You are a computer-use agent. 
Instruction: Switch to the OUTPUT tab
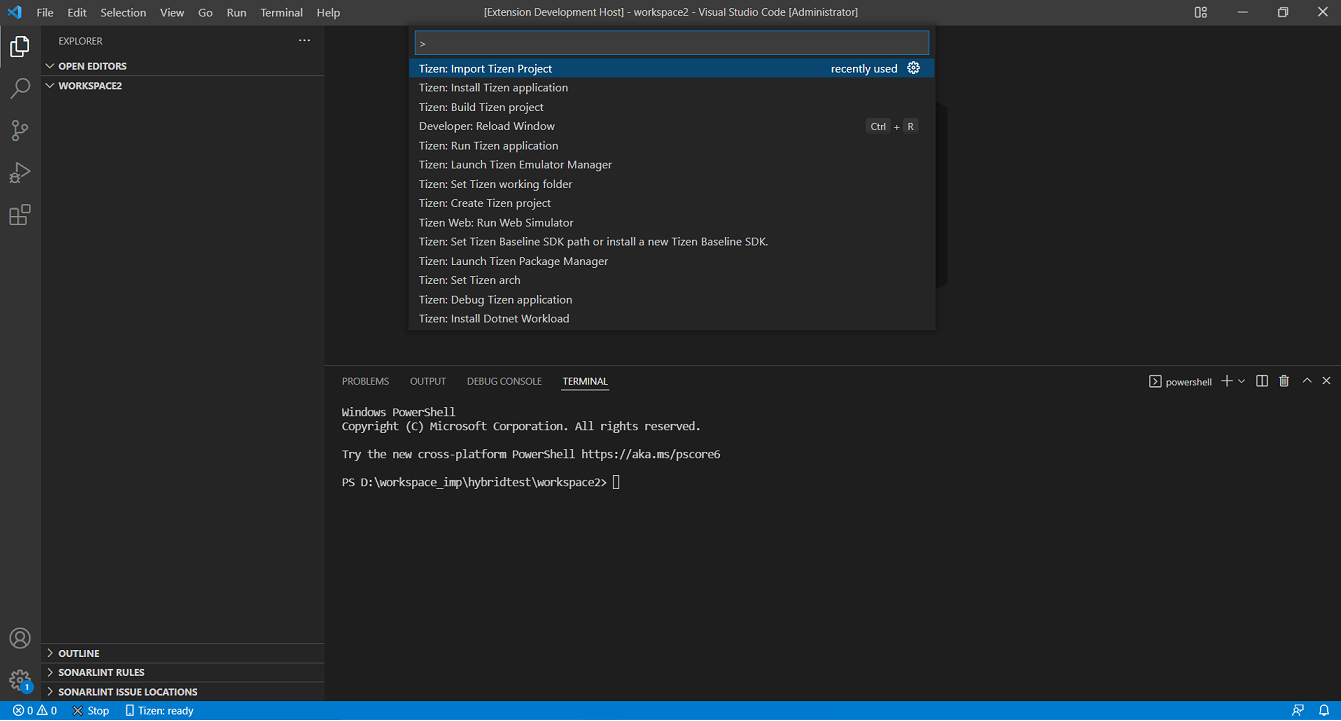(x=427, y=381)
